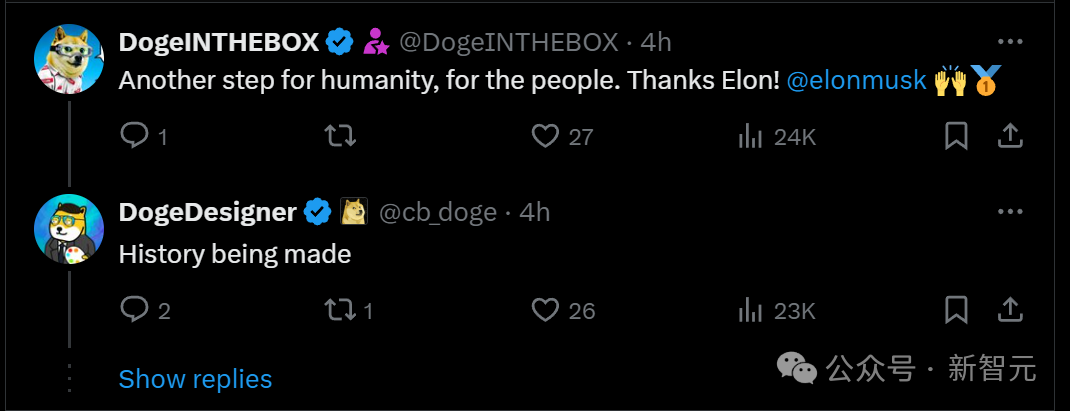The height and width of the screenshot is (411, 1070).
Task: Bookmark the DogeDesigner tweet
Action: point(957,310)
